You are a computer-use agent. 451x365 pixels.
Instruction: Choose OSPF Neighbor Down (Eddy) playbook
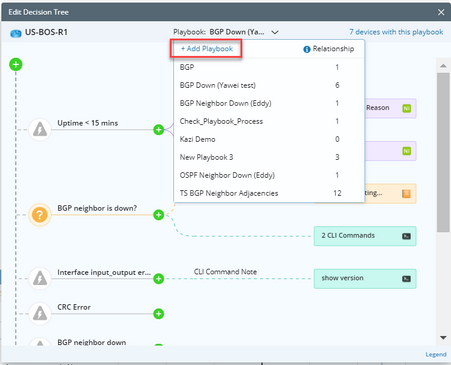(269, 175)
